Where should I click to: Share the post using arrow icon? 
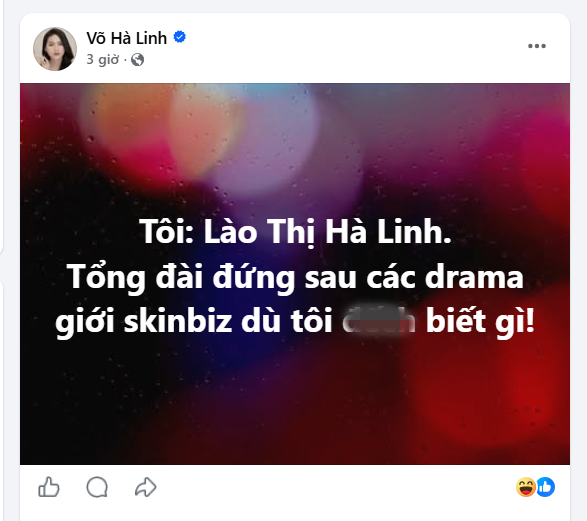click(x=146, y=487)
